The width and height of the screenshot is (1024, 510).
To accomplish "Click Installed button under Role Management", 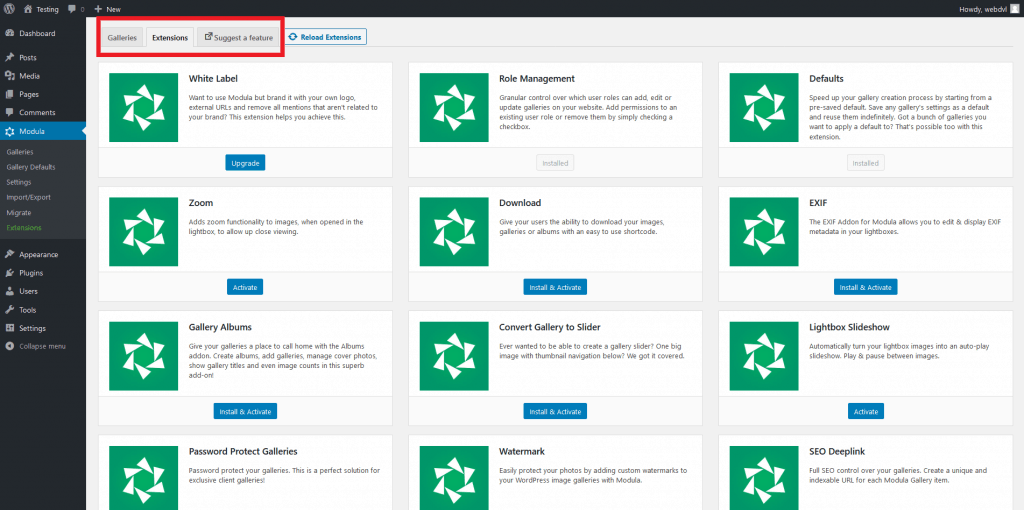I will (x=555, y=163).
